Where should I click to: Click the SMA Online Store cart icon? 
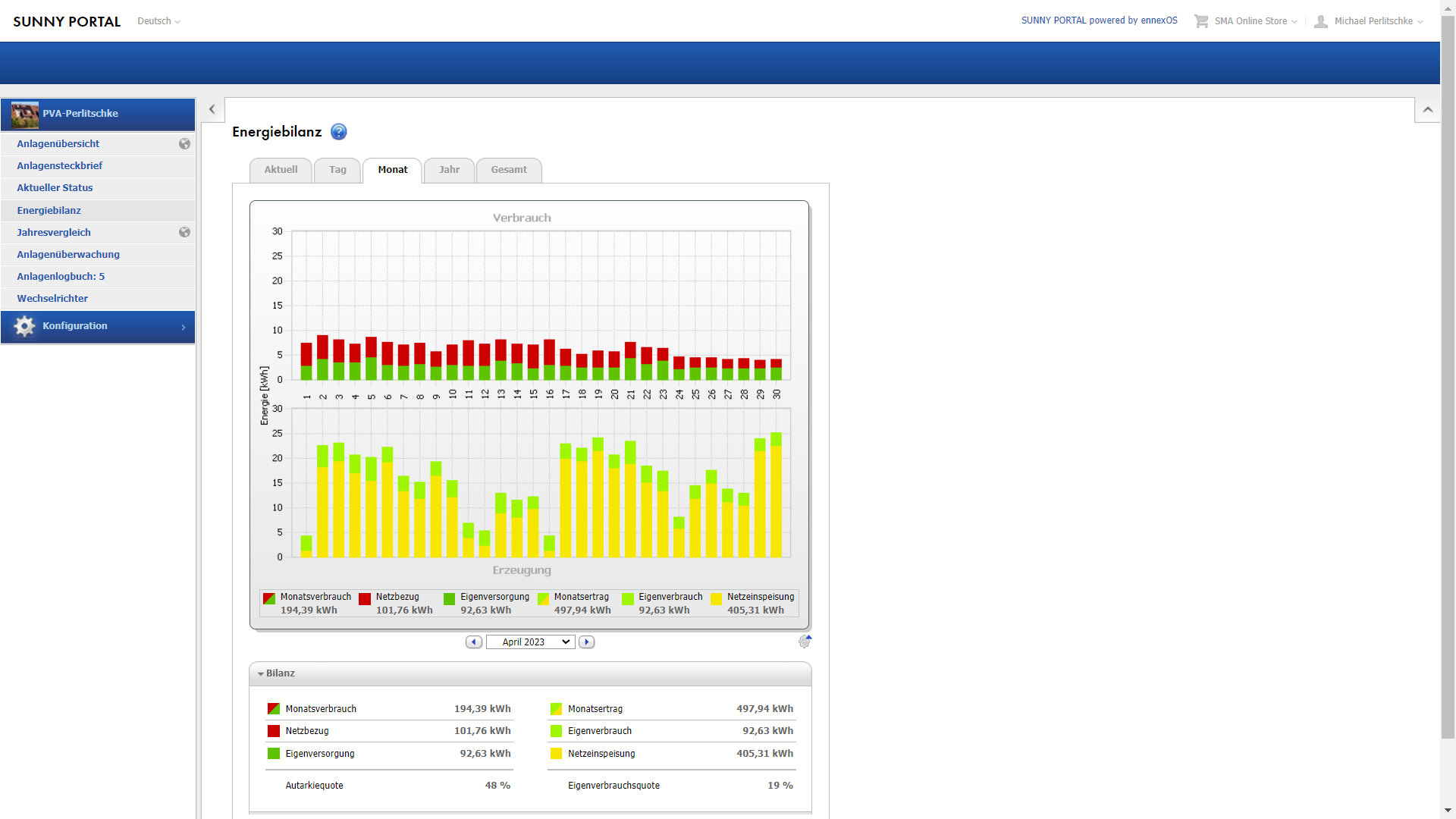(1201, 21)
